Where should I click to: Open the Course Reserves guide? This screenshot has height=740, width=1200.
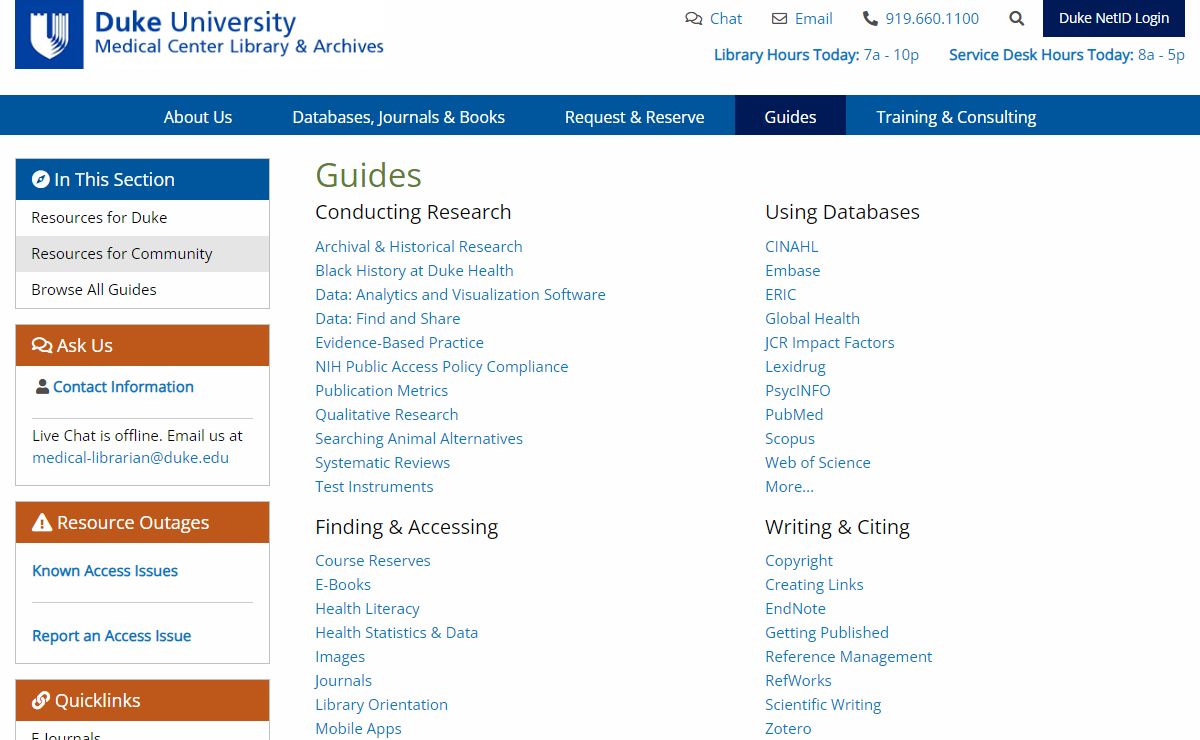[x=372, y=560]
